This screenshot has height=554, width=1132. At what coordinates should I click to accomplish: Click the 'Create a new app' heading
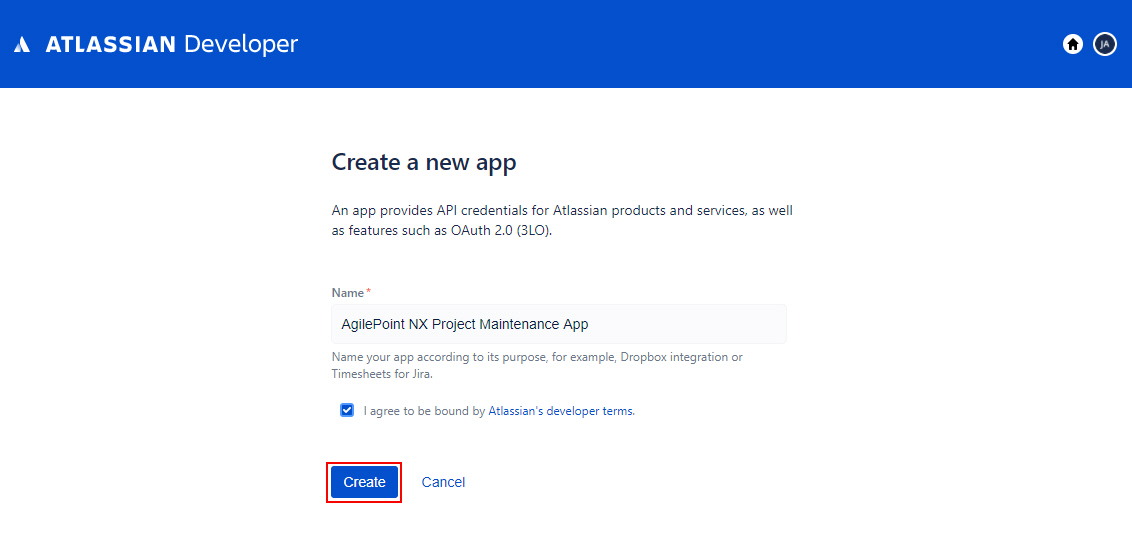(x=424, y=162)
